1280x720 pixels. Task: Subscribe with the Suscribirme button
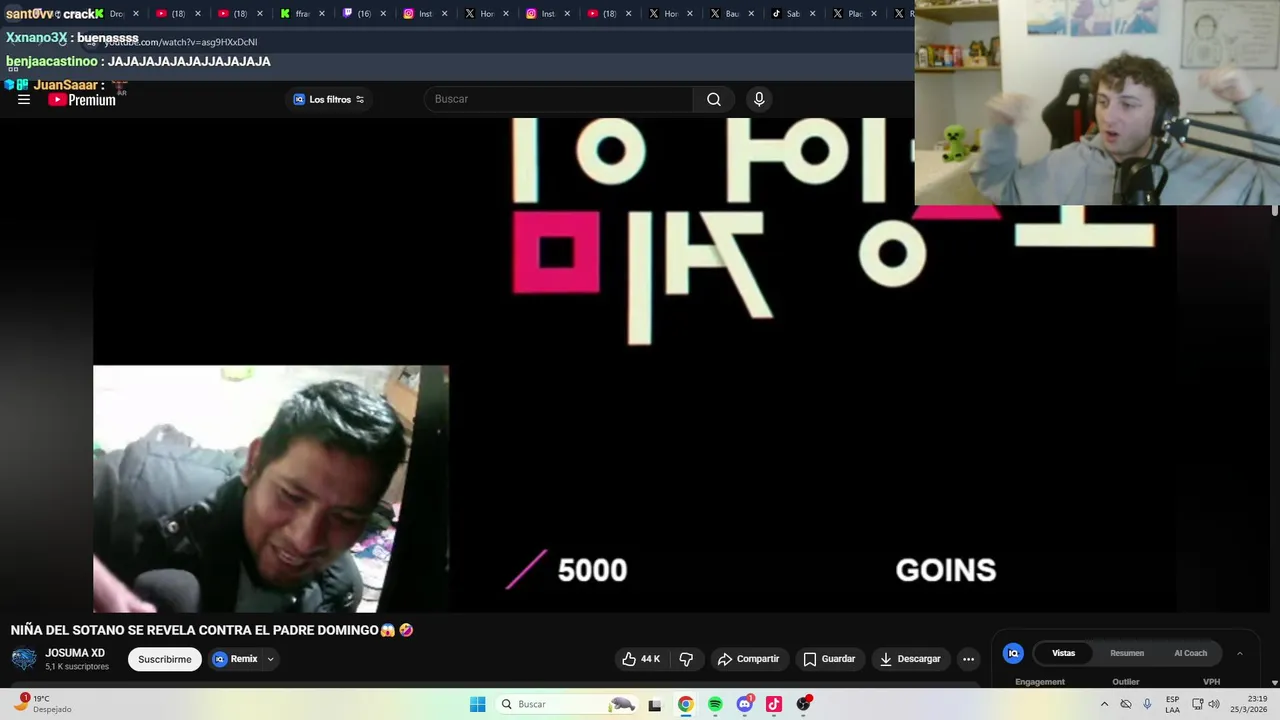pyautogui.click(x=165, y=659)
